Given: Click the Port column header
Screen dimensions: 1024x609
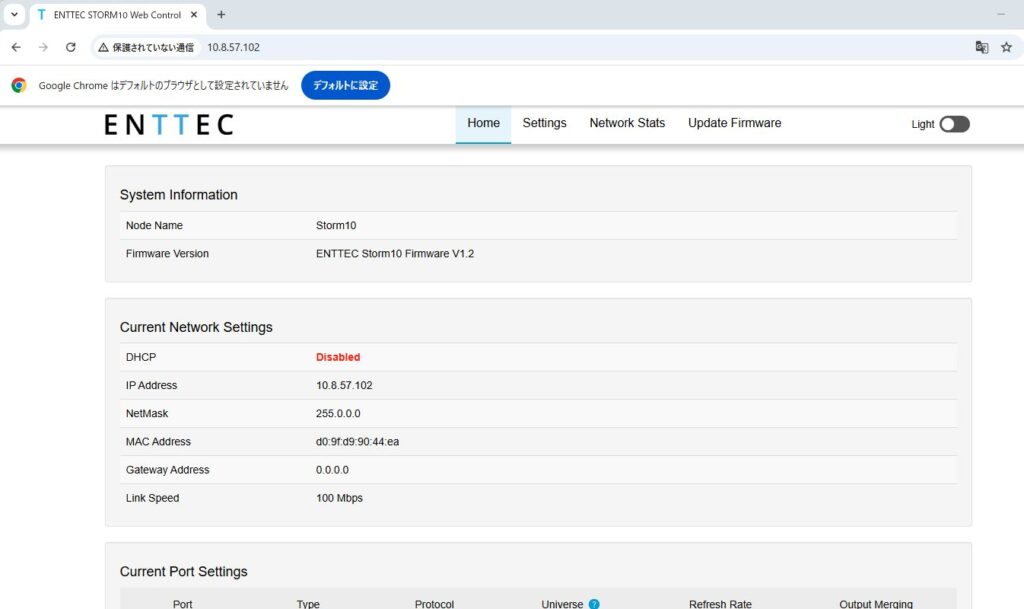Looking at the screenshot, I should [x=182, y=604].
